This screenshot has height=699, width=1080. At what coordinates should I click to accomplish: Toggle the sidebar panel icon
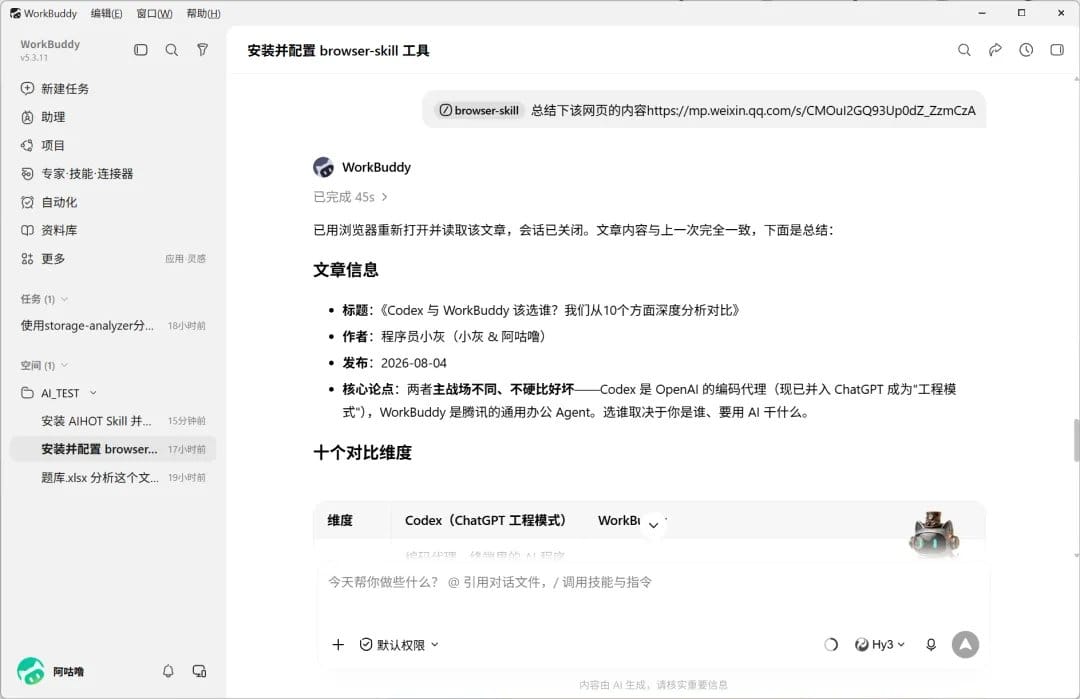click(x=141, y=50)
